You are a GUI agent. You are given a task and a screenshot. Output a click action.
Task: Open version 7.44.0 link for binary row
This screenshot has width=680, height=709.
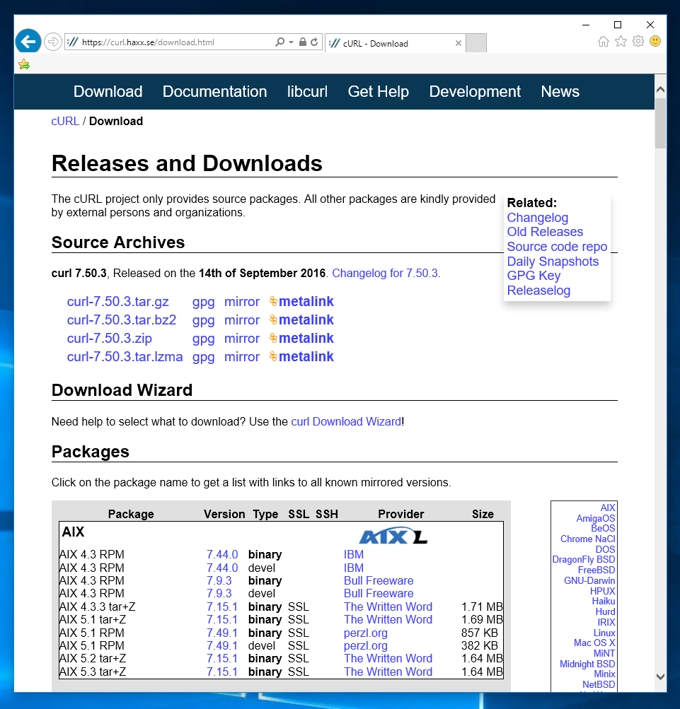tap(222, 554)
